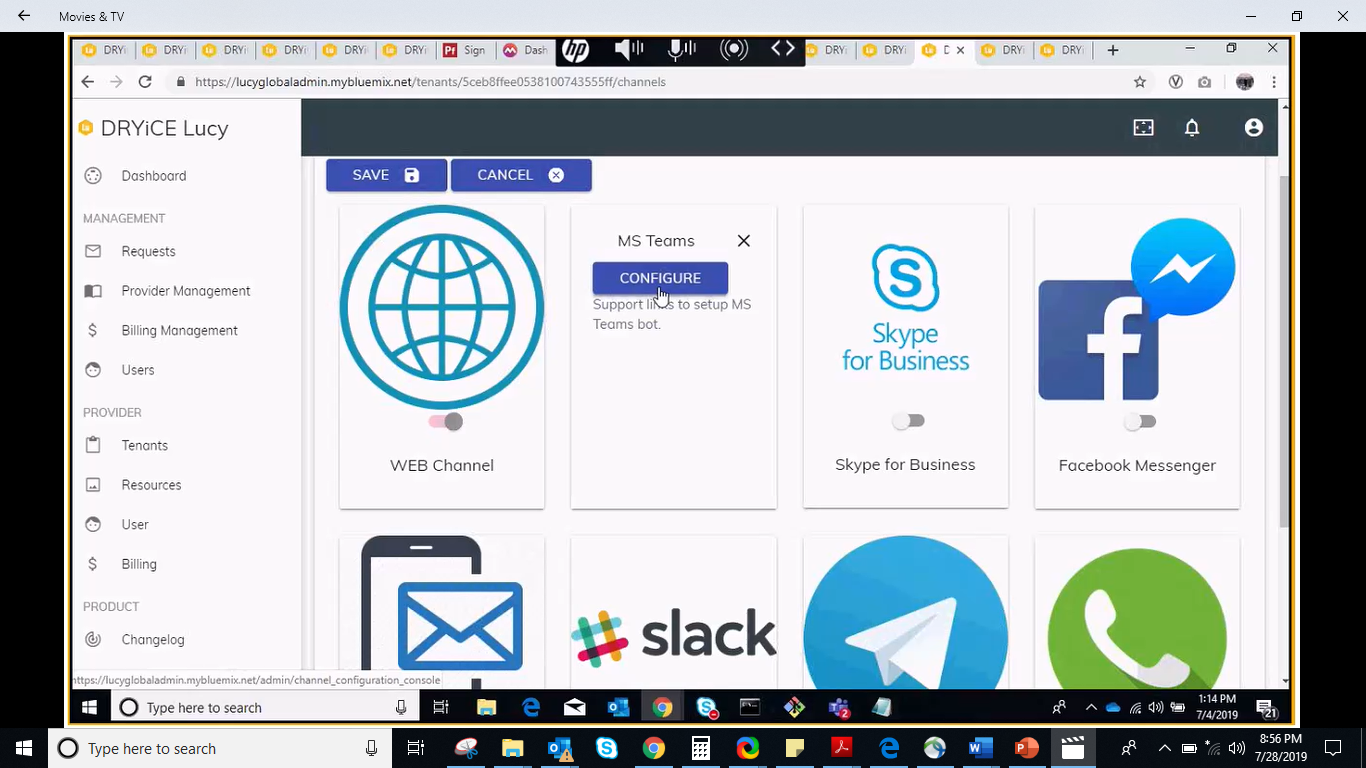This screenshot has height=768, width=1366.
Task: Click the text 'Support links to setup MS Teams bot.'
Action: point(672,314)
